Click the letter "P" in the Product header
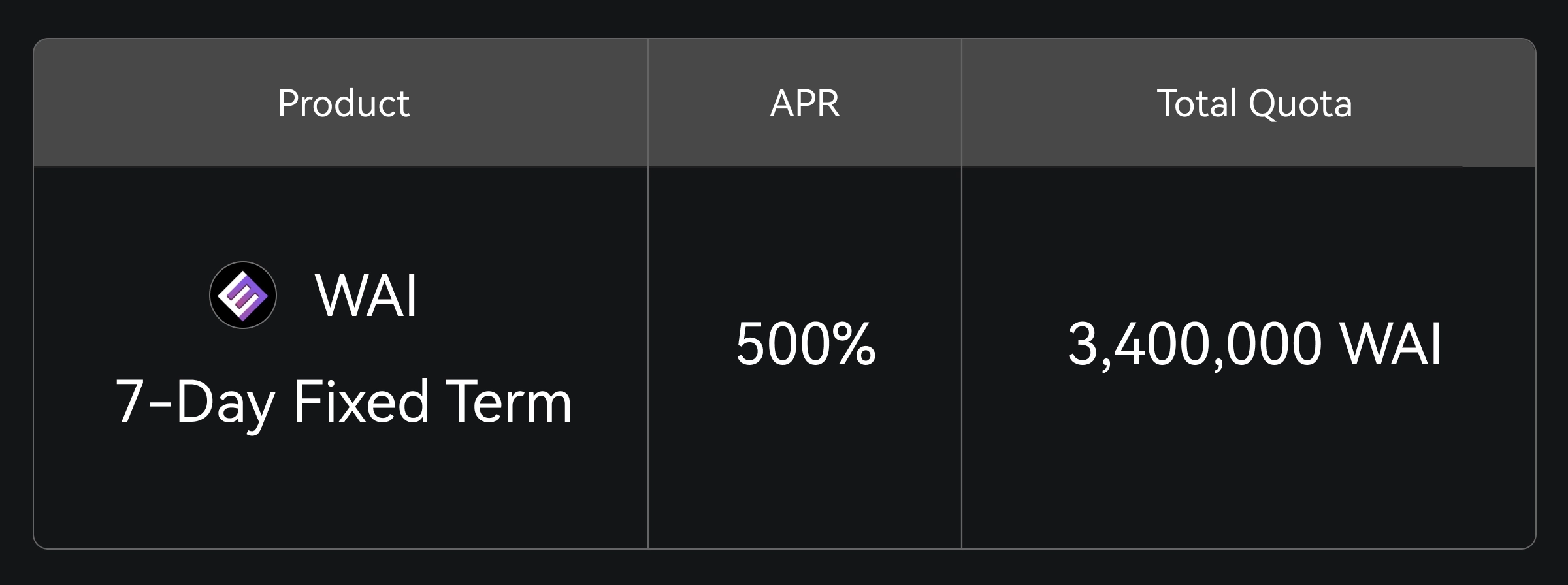The height and width of the screenshot is (585, 1568). [287, 103]
